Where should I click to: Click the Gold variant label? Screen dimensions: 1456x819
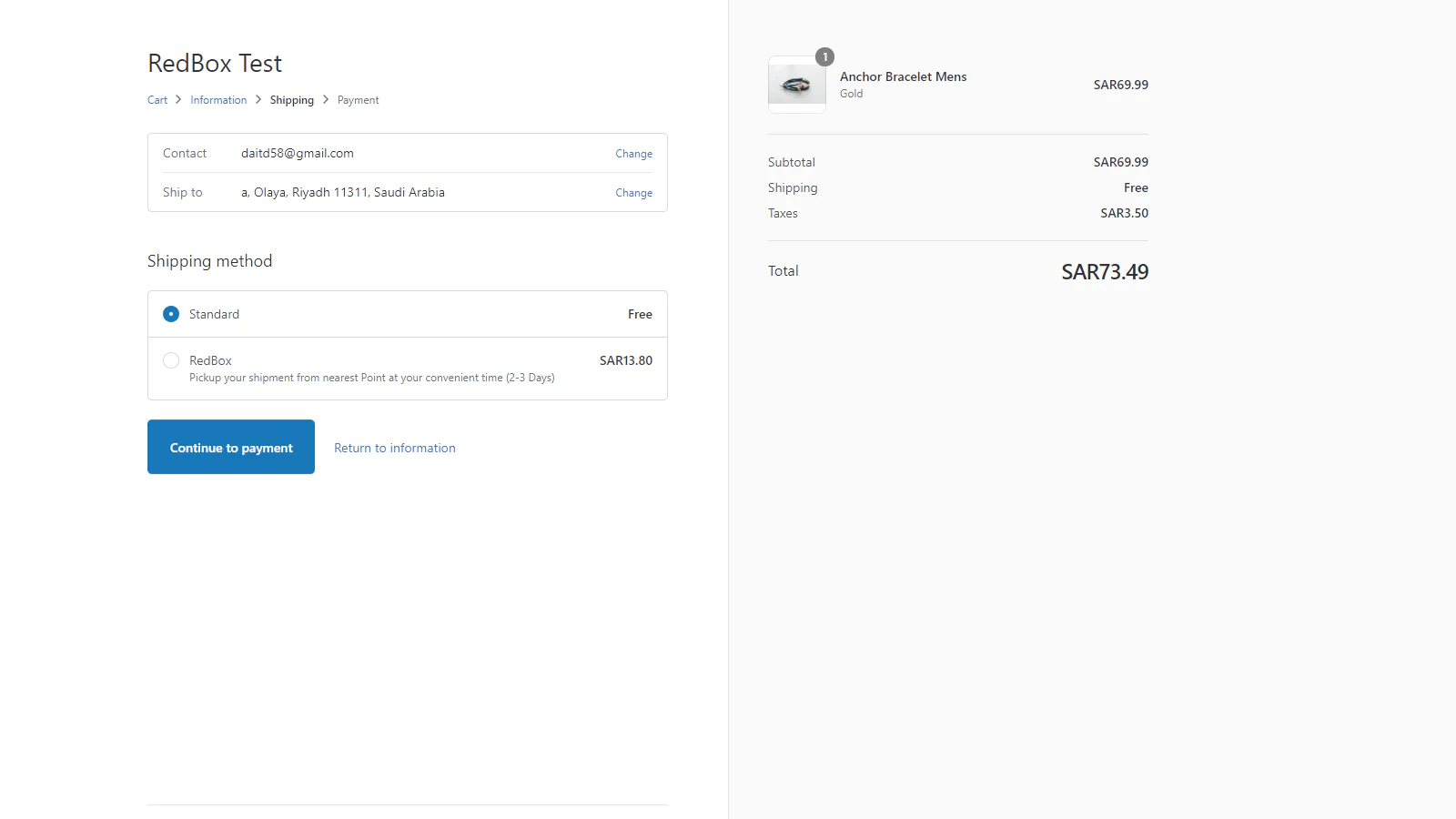852,94
